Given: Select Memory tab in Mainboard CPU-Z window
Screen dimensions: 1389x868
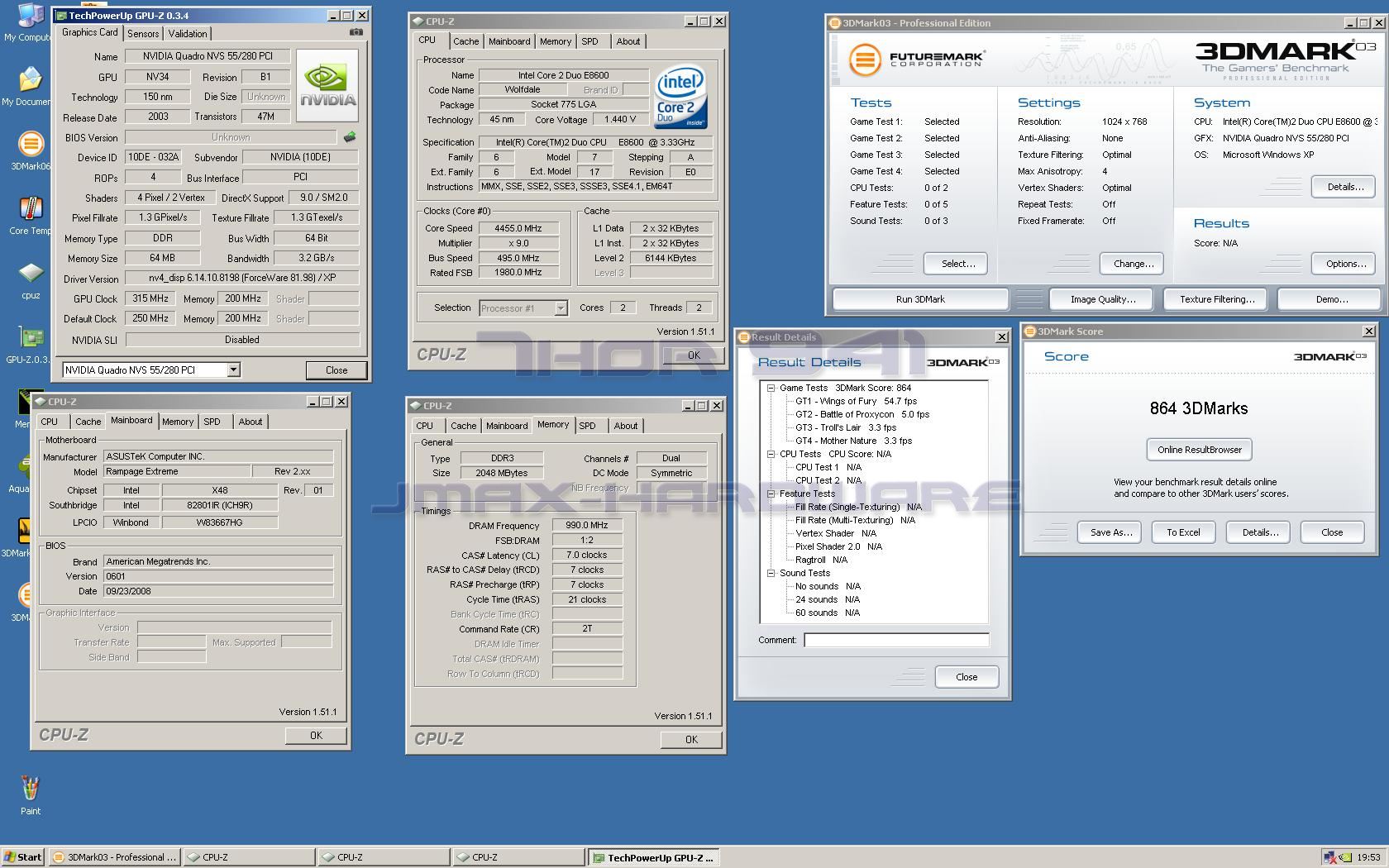Looking at the screenshot, I should point(178,422).
